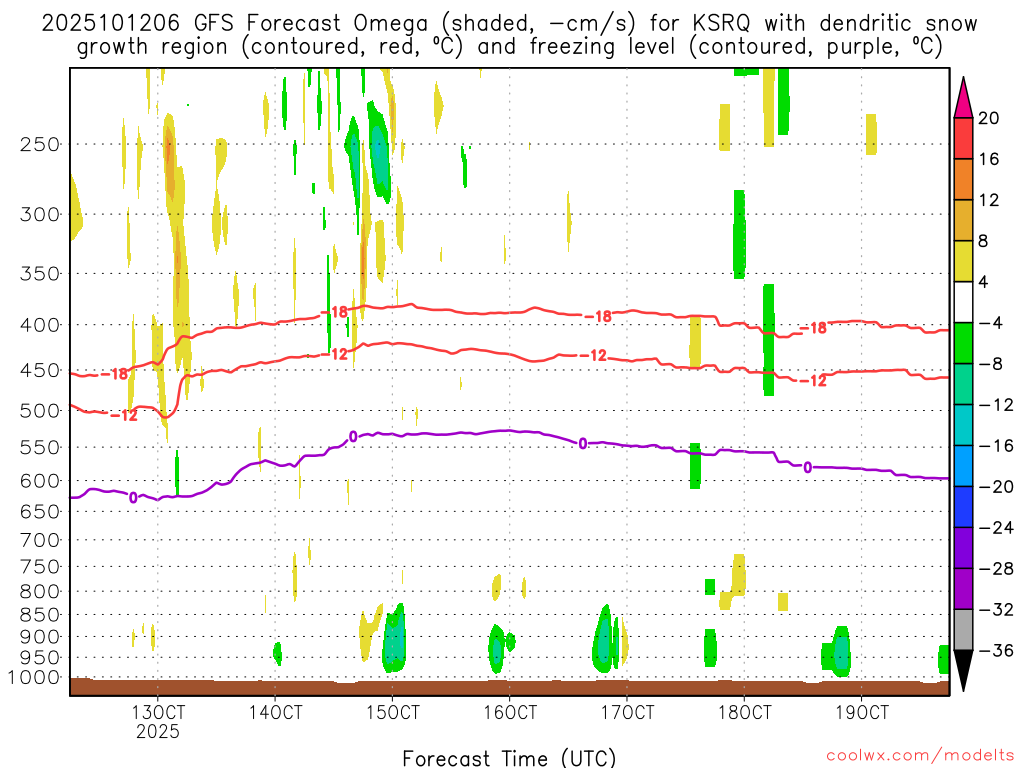
Task: Click the 170CT time axis label
Action: click(x=627, y=712)
